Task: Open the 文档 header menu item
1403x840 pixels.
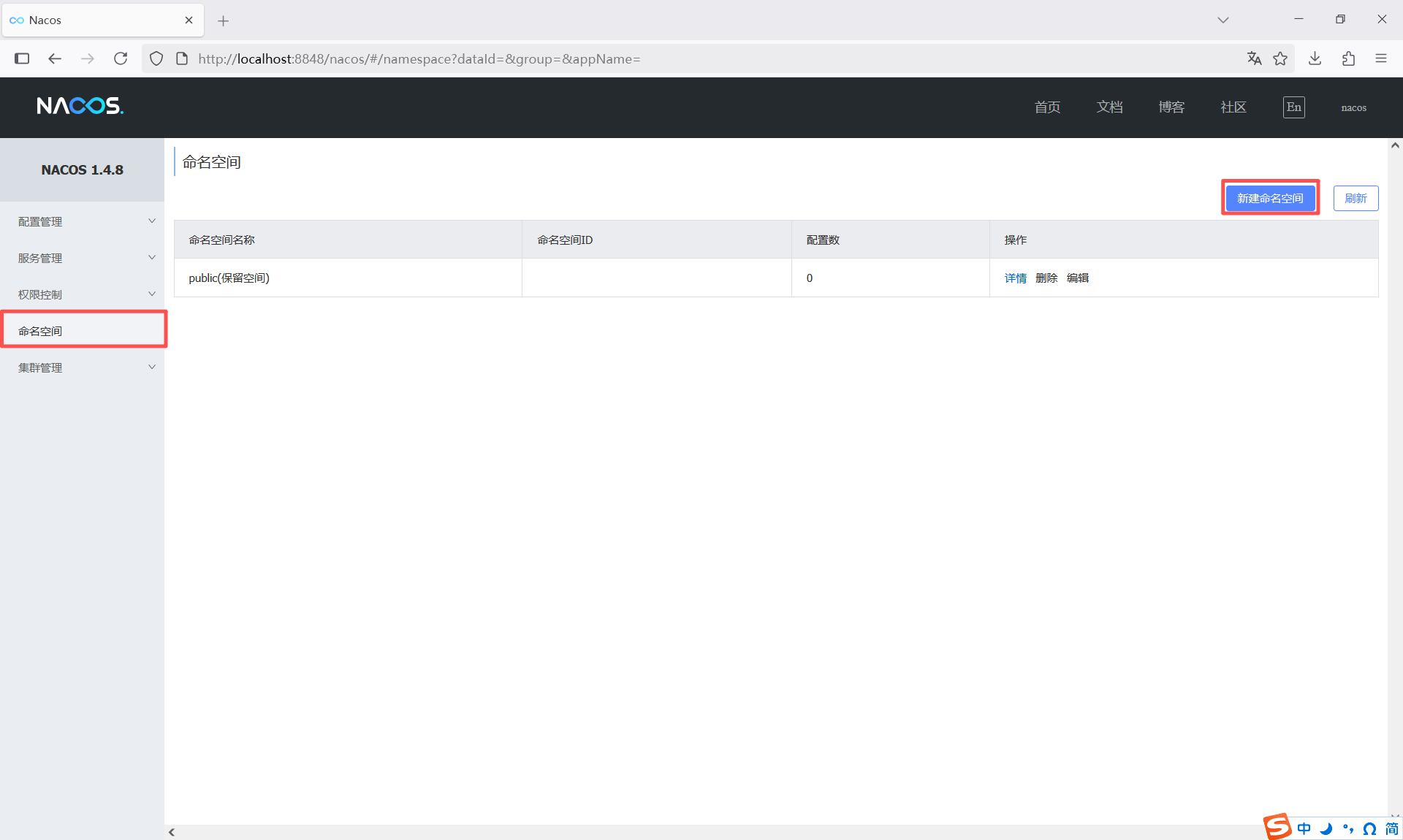Action: [1109, 107]
